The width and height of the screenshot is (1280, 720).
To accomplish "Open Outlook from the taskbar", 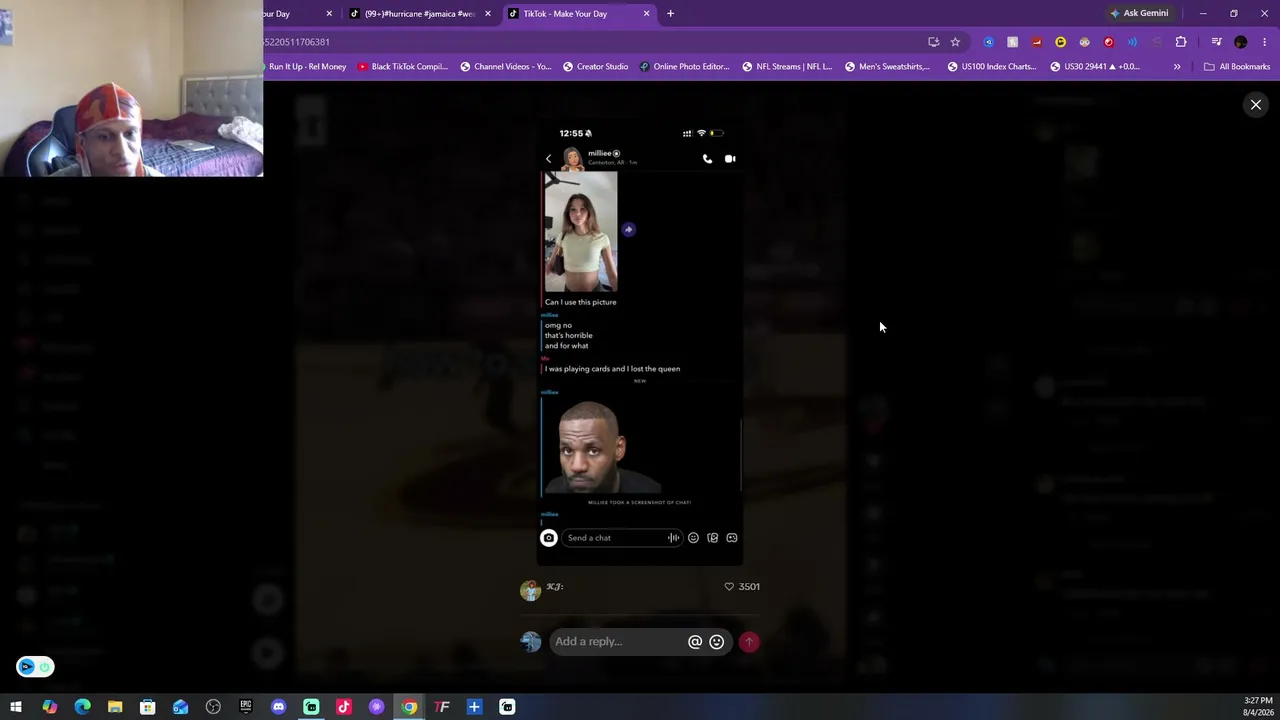I will coord(180,707).
